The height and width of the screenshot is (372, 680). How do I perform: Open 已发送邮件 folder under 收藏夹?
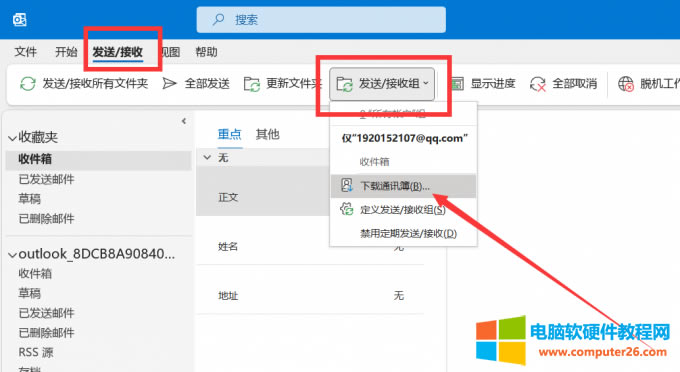[46, 179]
